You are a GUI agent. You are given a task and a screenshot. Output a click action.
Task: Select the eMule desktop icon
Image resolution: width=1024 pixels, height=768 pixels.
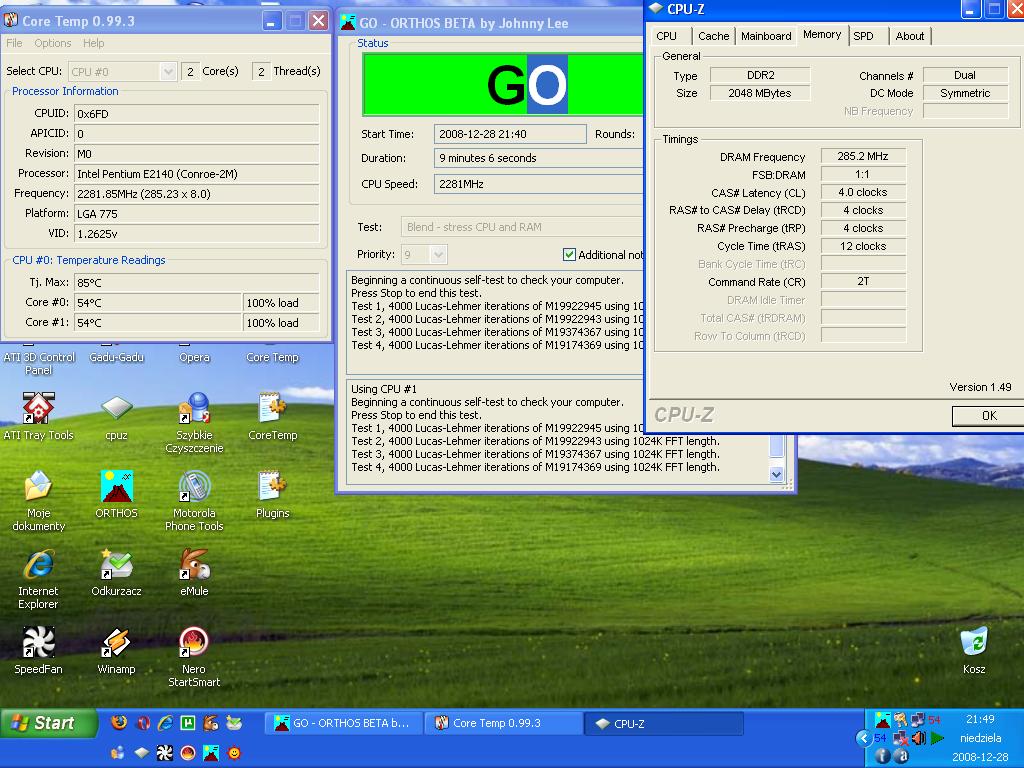194,572
